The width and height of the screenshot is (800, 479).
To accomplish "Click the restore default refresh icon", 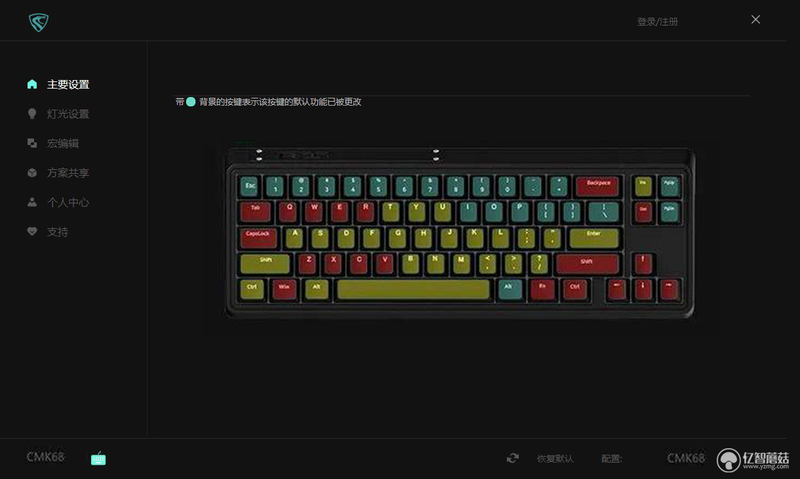I will point(513,458).
